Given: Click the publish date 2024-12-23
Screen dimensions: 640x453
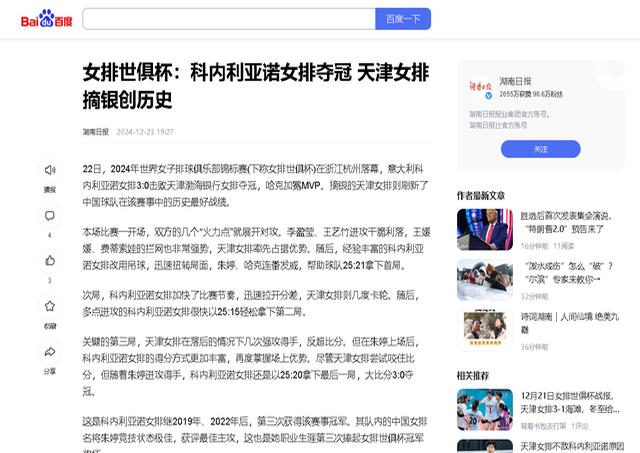Looking at the screenshot, I should [145, 132].
